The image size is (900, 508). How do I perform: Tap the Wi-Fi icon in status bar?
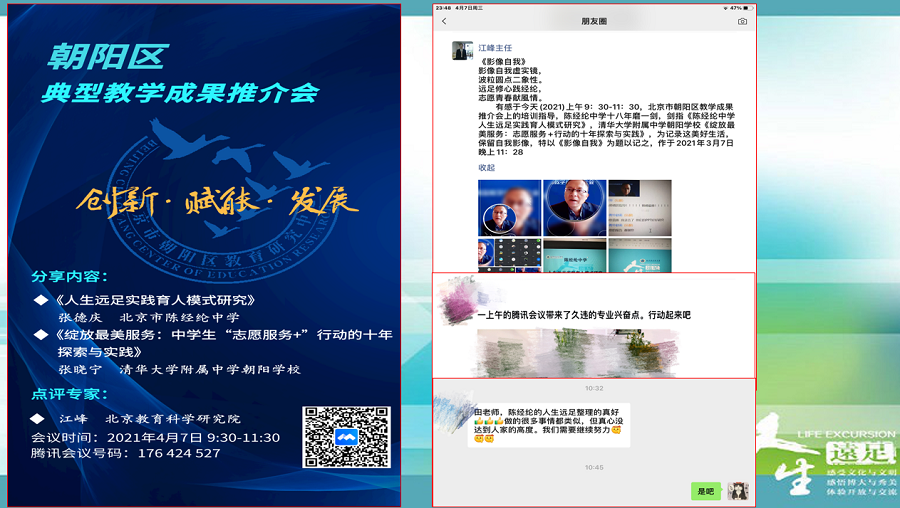[726, 8]
